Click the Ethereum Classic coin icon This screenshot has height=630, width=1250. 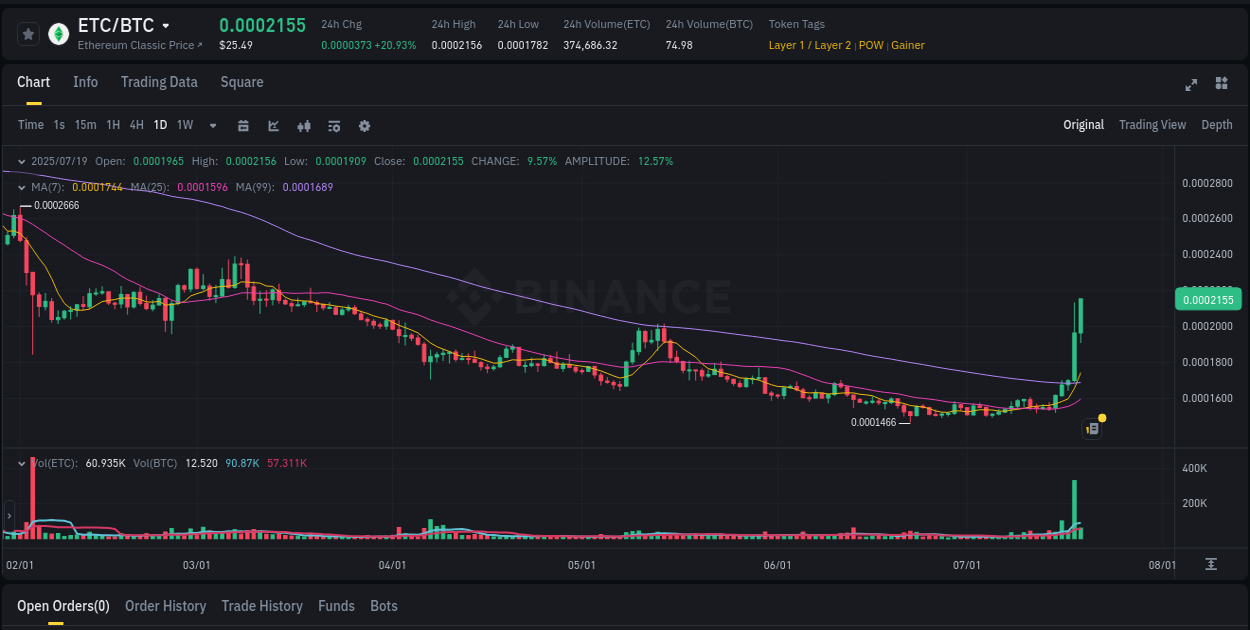coord(59,33)
